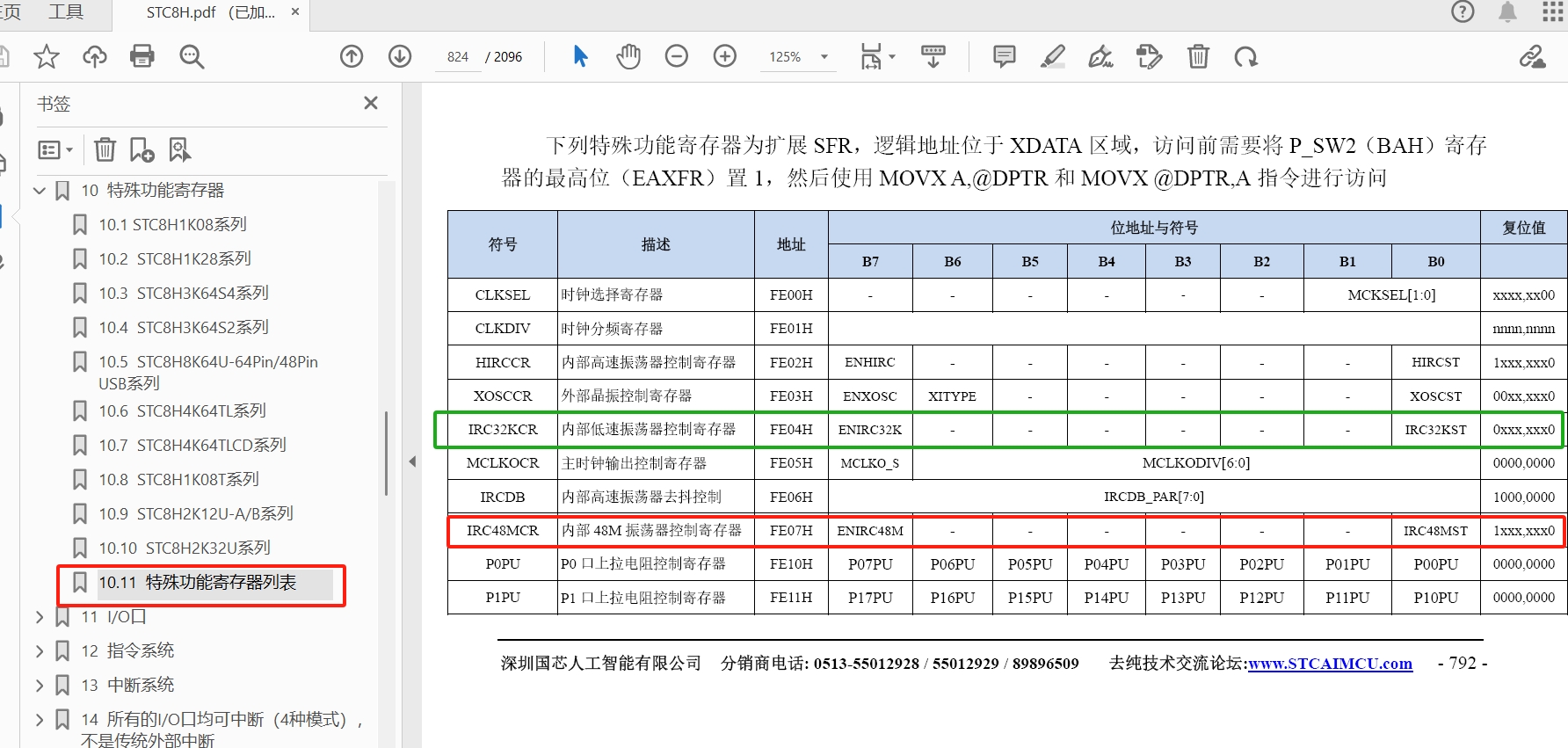Image resolution: width=1568 pixels, height=748 pixels.
Task: Click the upload to cloud icon
Action: [94, 57]
